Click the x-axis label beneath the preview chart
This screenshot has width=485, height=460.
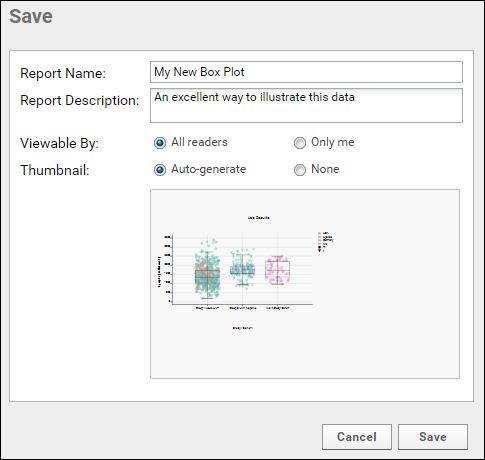coord(242,328)
